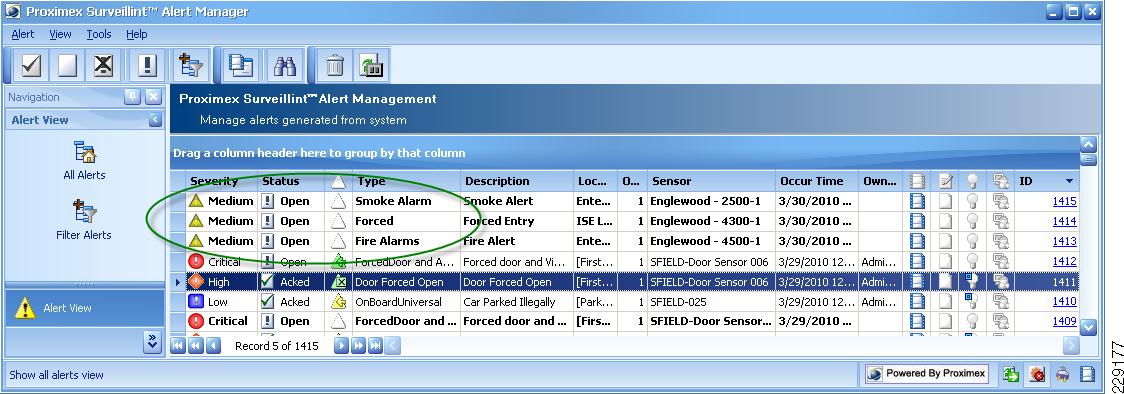This screenshot has width=1124, height=394.
Task: Go to previous record navigator button
Action: coord(213,346)
